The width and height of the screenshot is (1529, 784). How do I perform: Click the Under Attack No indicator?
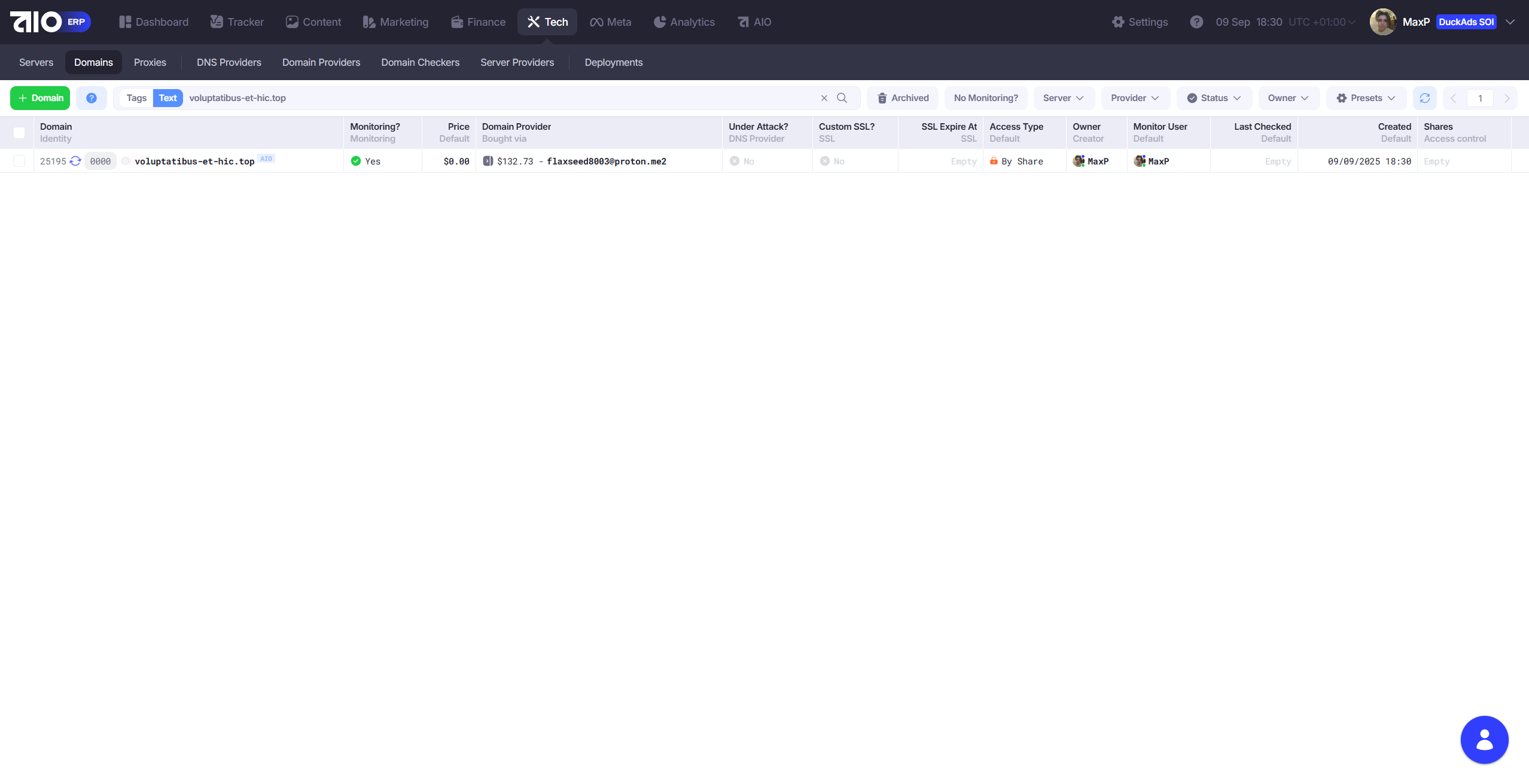point(742,161)
